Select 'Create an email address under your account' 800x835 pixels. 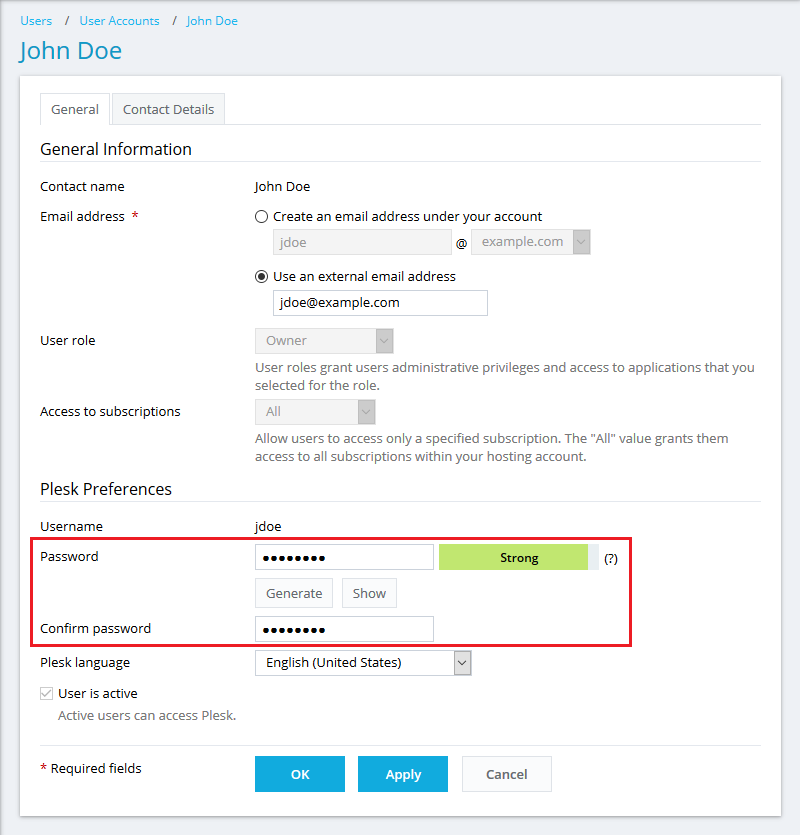pos(262,216)
